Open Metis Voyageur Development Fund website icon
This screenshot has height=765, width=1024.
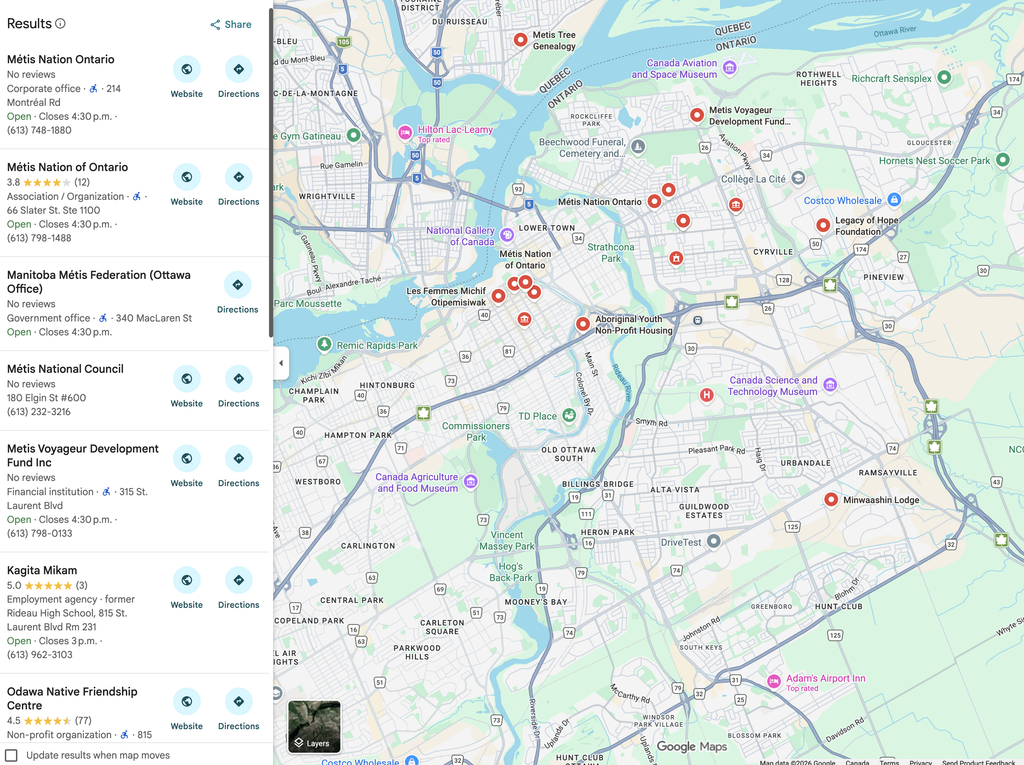(187, 459)
